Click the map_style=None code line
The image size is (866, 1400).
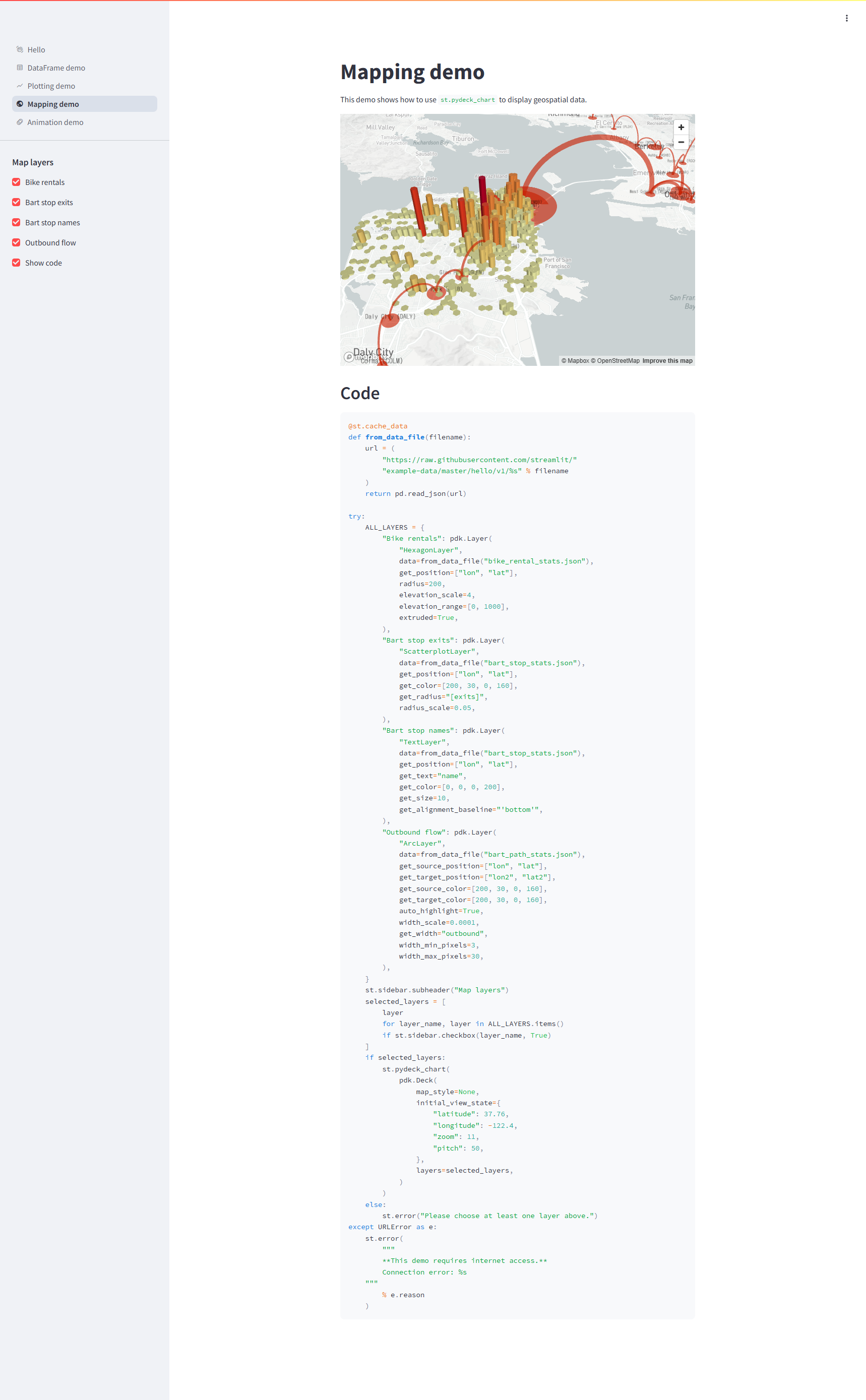[x=448, y=1092]
